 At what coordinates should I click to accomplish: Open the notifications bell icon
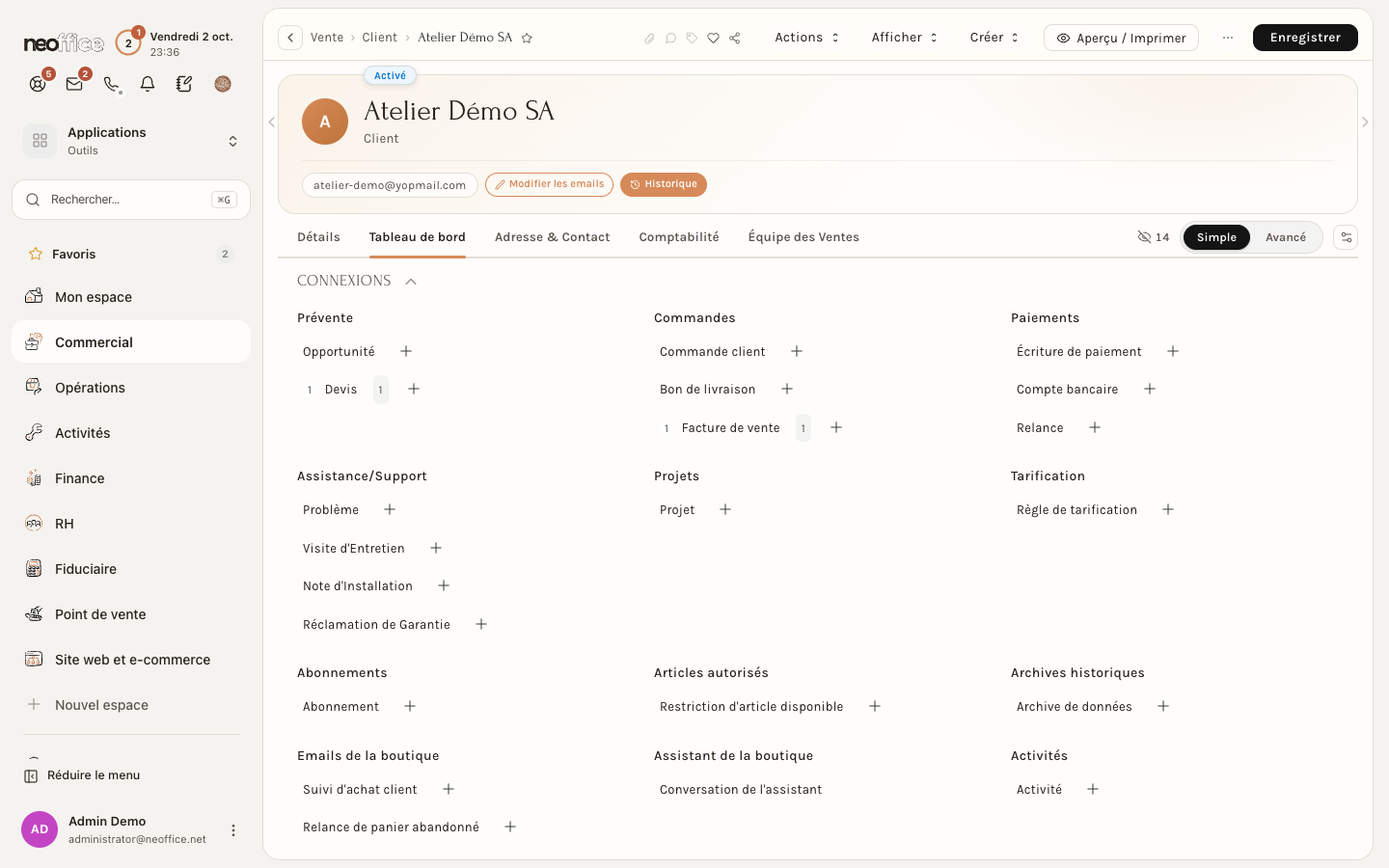coord(148,84)
